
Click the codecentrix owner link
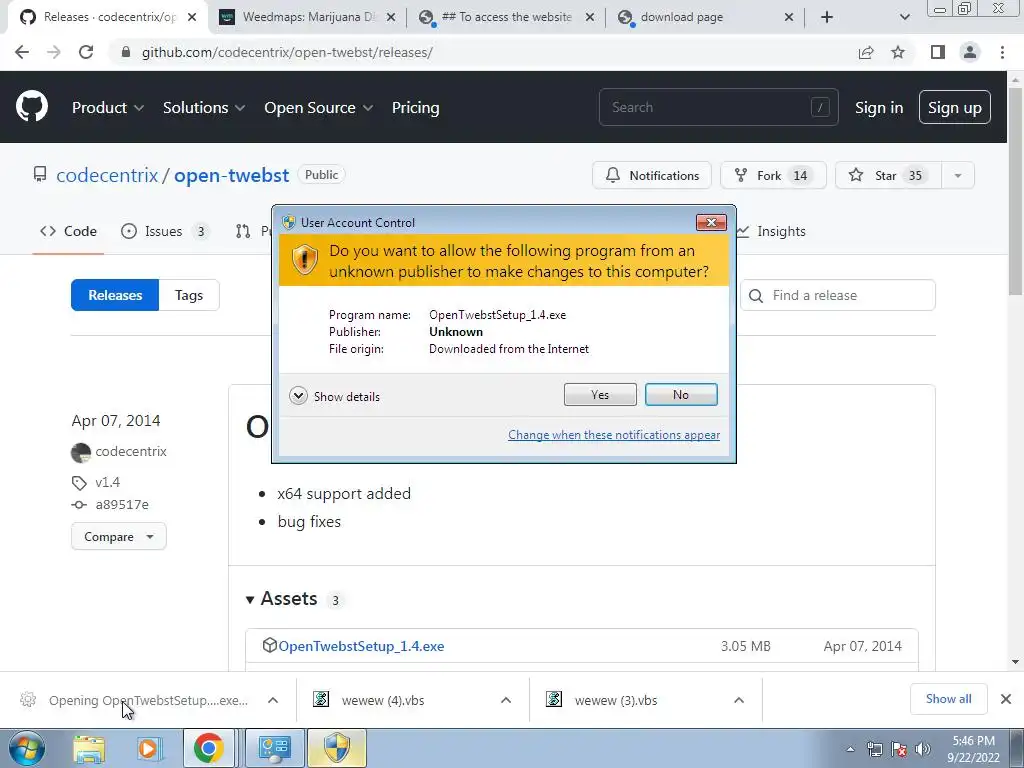pos(107,175)
